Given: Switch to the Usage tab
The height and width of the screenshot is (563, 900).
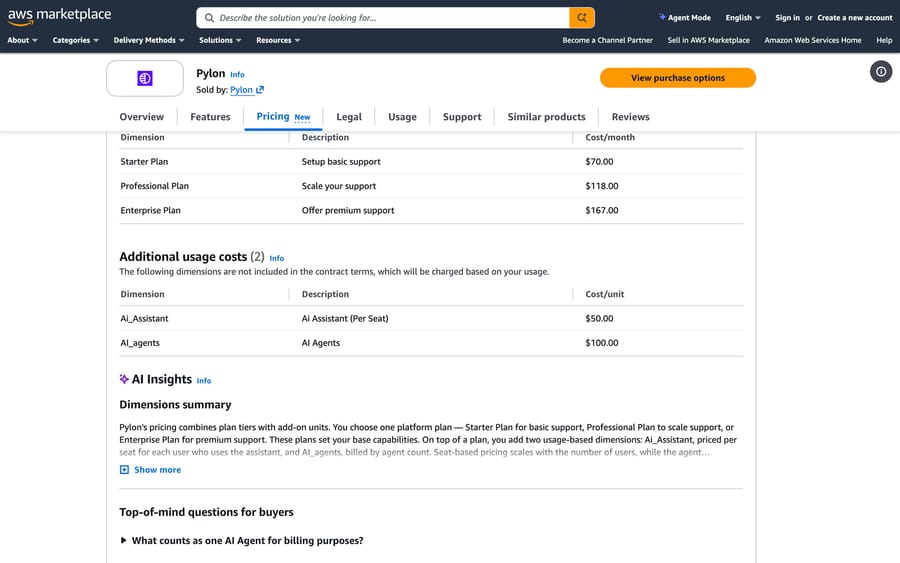Looking at the screenshot, I should [x=402, y=117].
